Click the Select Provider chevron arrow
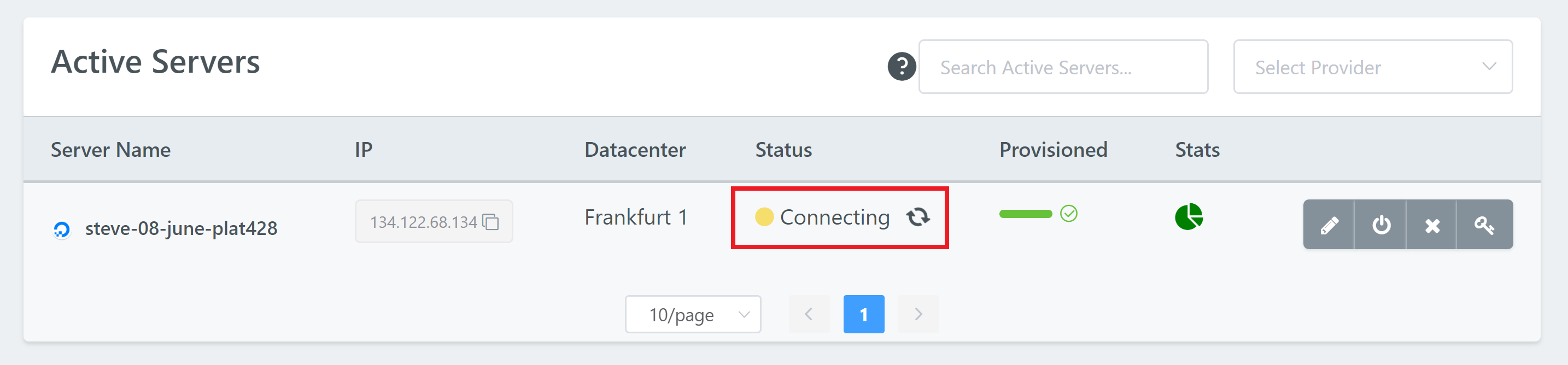The width and height of the screenshot is (1568, 365). click(x=1488, y=67)
